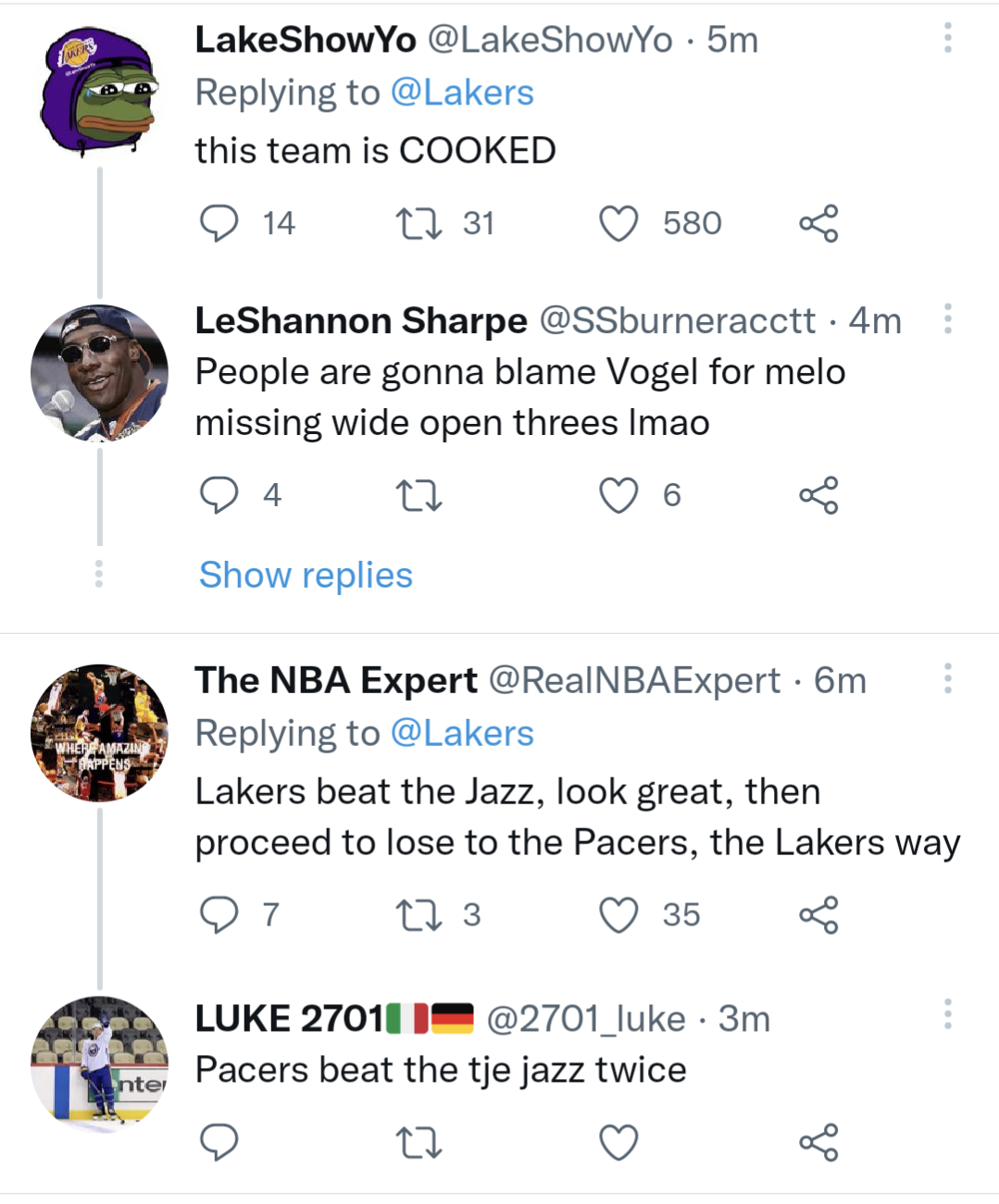Open the reply icon on LakeShowYo's tweet

click(x=220, y=222)
